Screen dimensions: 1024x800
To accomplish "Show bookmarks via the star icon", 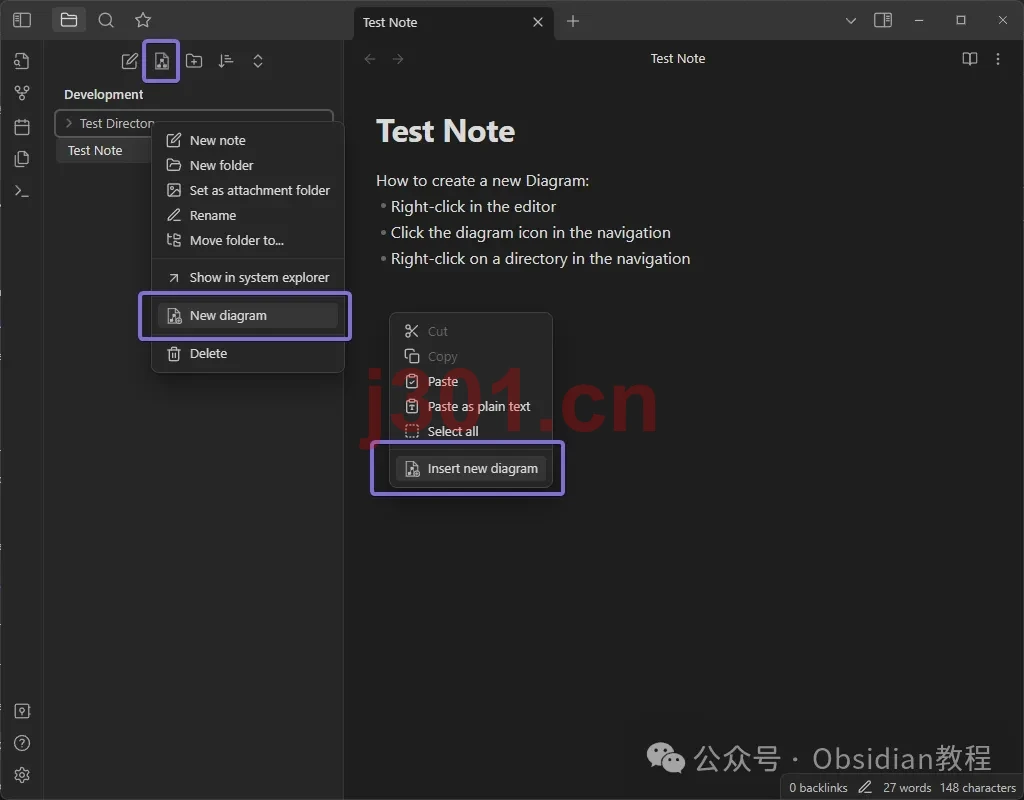I will pos(143,21).
